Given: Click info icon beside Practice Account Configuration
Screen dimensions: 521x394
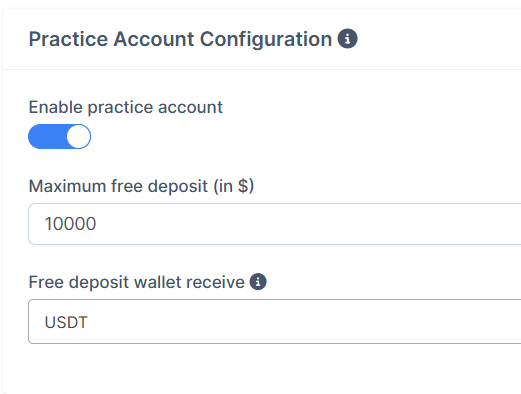Looking at the screenshot, I should pos(347,39).
